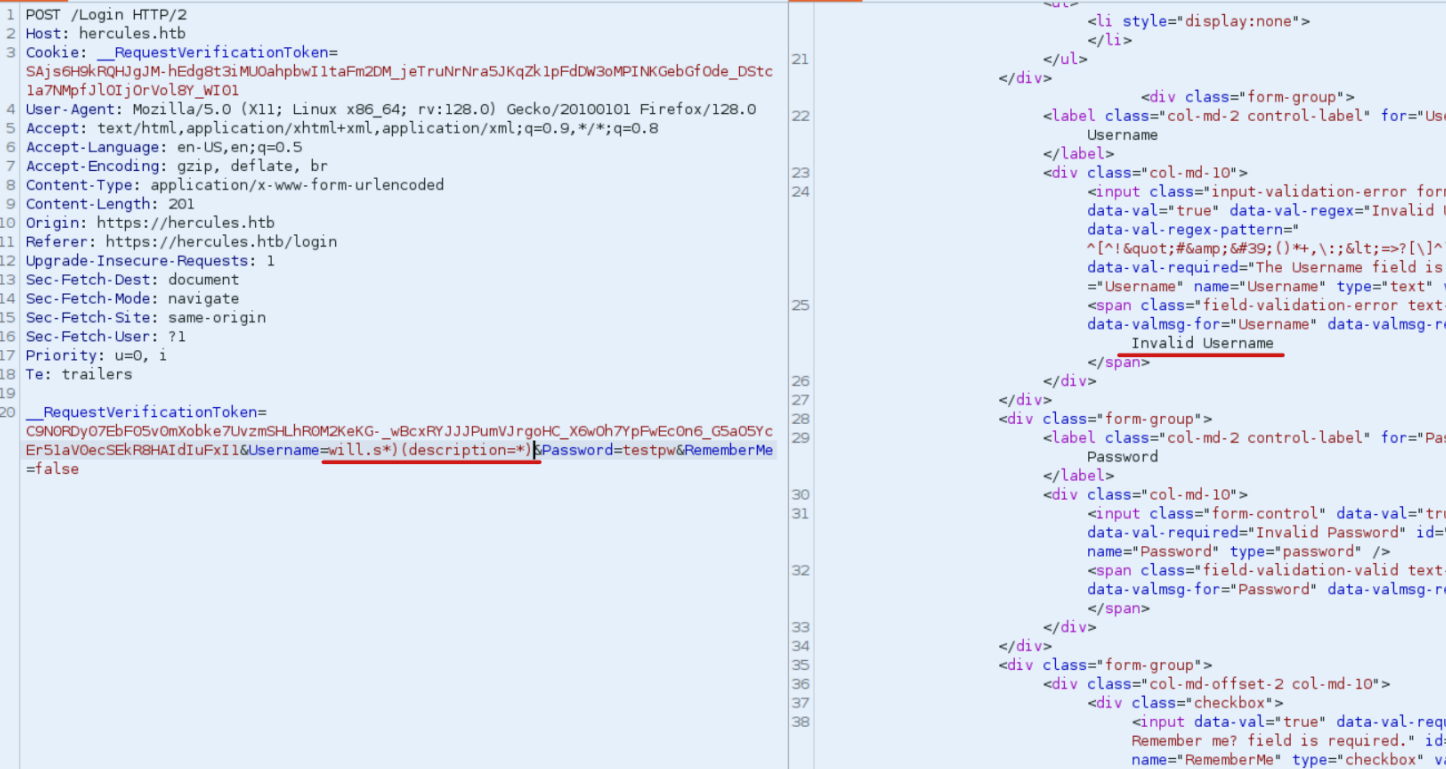Image resolution: width=1446 pixels, height=769 pixels.
Task: Click the 'span class="field-validation-error' tag in the response
Action: (1267, 306)
